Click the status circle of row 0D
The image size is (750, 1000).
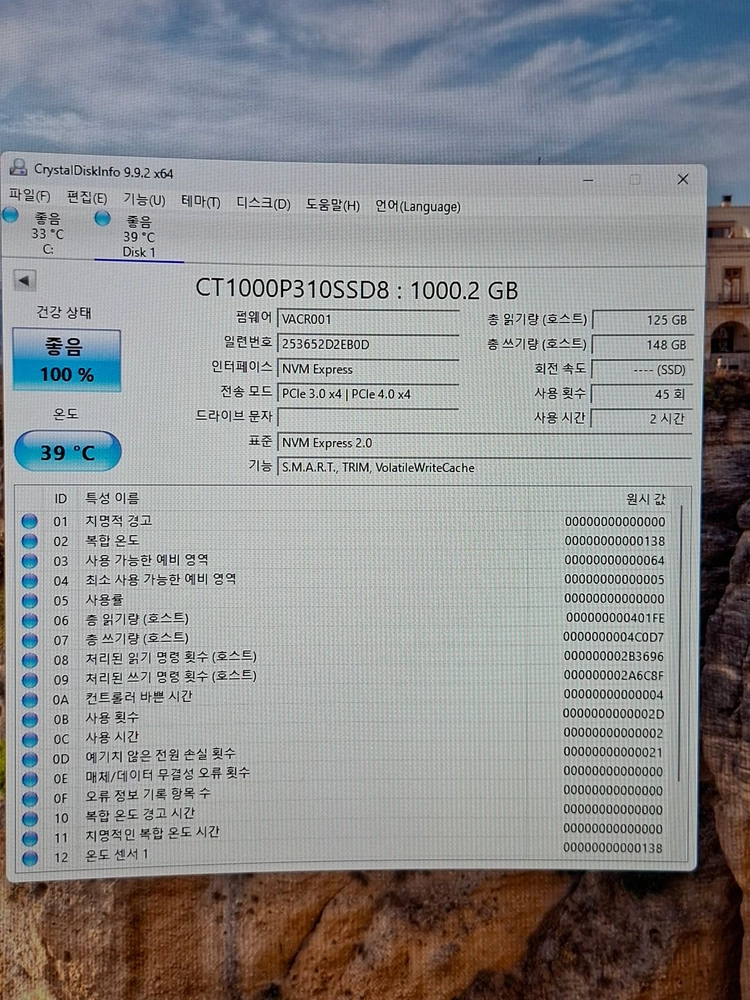pos(29,759)
